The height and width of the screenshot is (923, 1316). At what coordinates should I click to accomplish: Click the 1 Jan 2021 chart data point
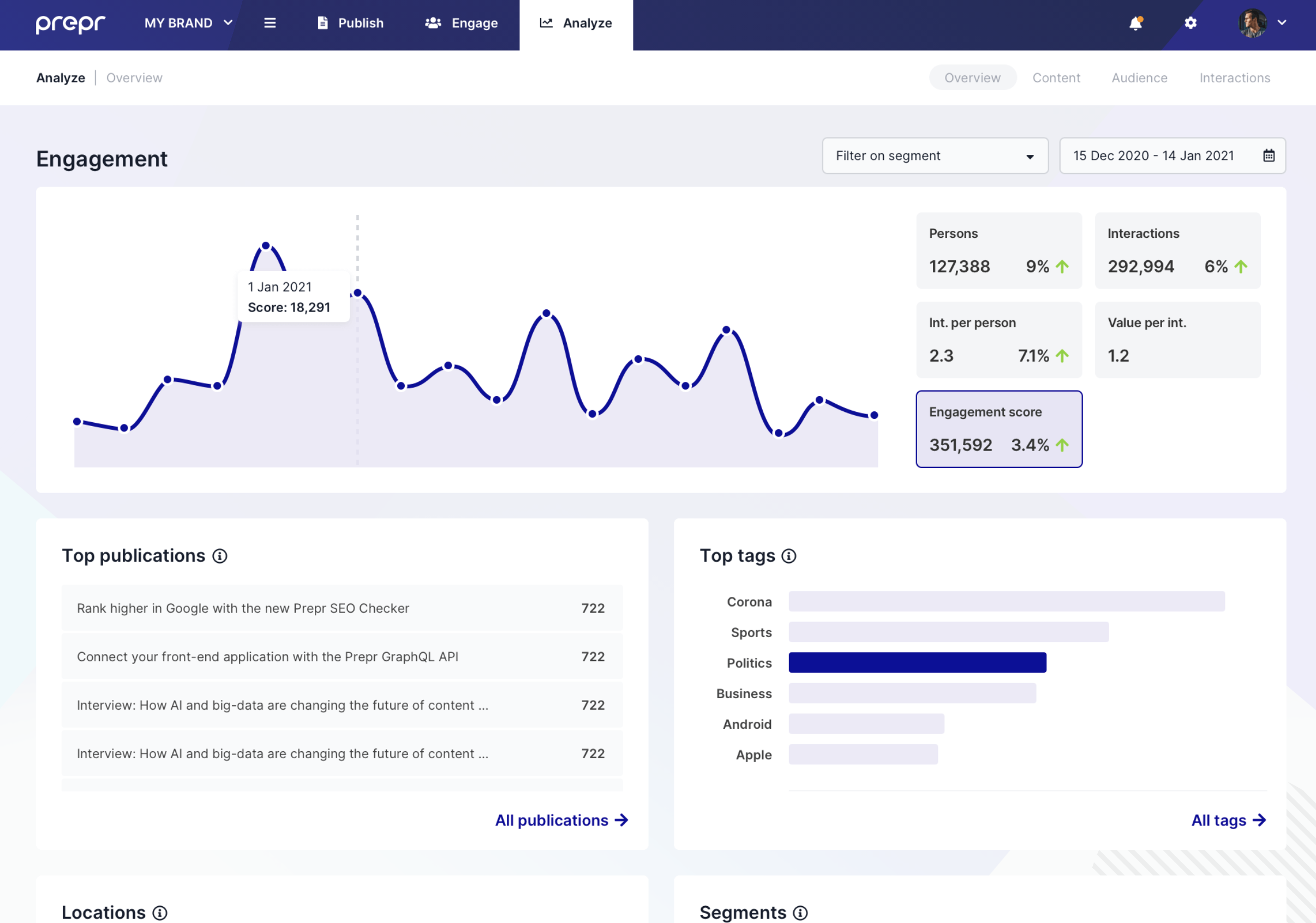(358, 293)
